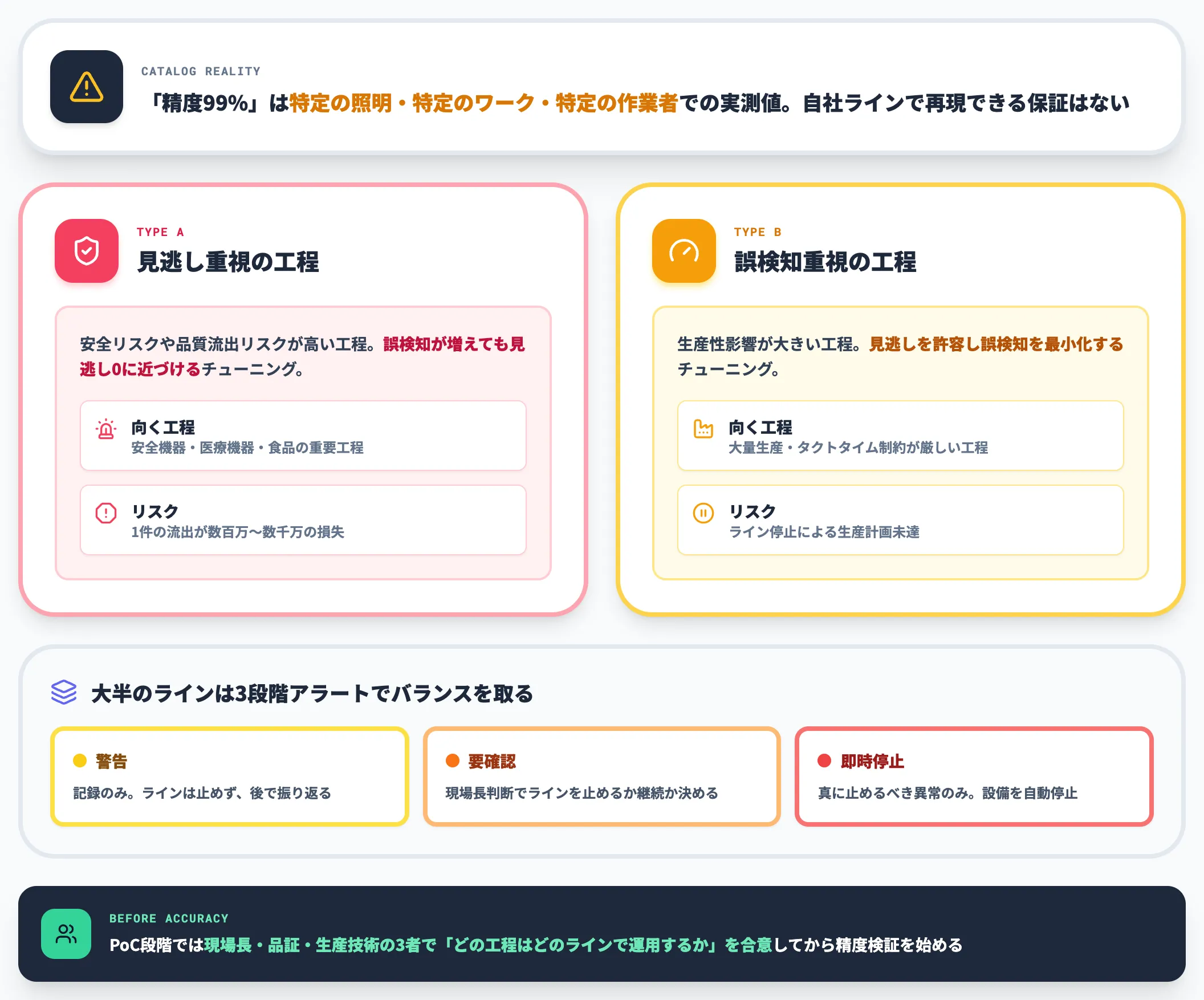Click the heading 大半のラインは3段階アラートでバランスを取る

[312, 694]
